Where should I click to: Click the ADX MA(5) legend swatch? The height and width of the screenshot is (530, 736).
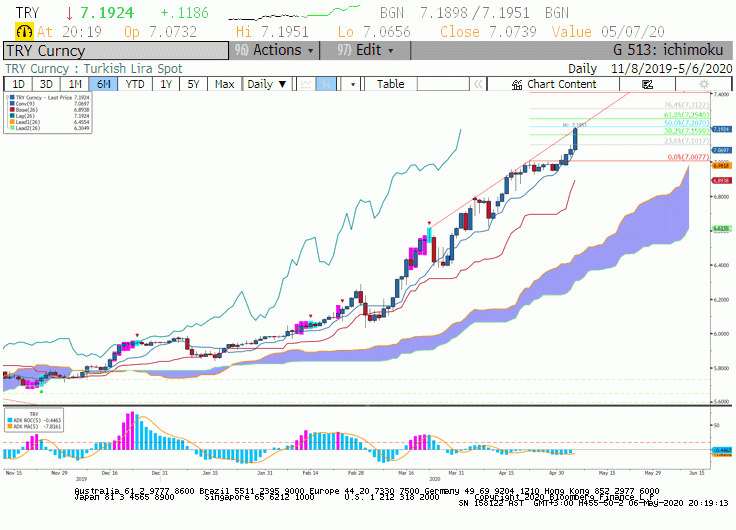[10, 427]
